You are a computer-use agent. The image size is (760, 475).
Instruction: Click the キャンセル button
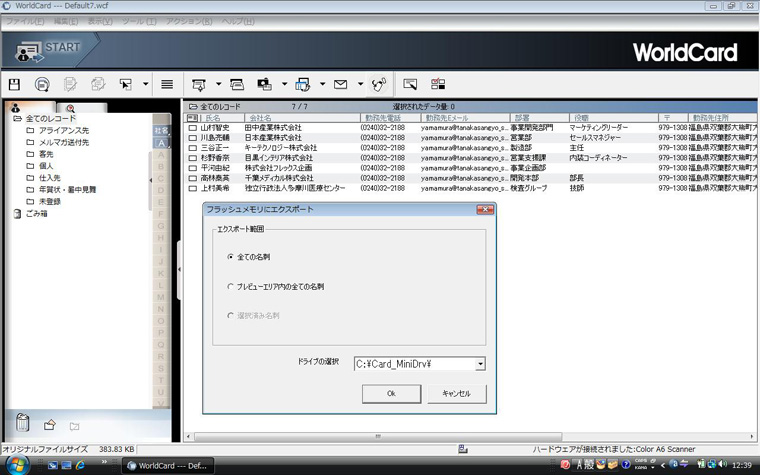click(x=456, y=394)
